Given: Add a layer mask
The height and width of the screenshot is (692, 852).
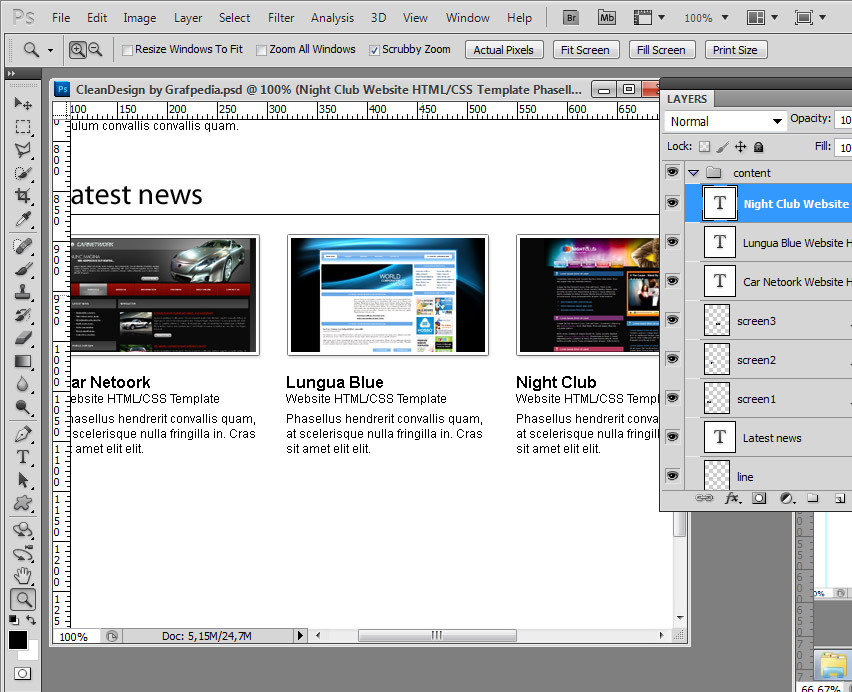Looking at the screenshot, I should coord(759,498).
